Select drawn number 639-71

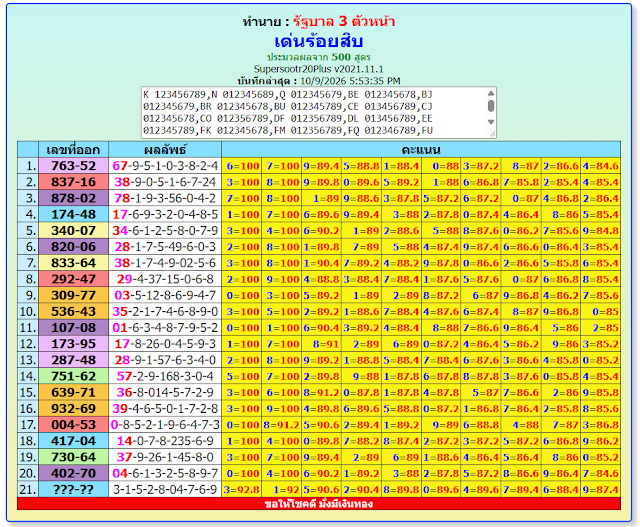(x=73, y=392)
